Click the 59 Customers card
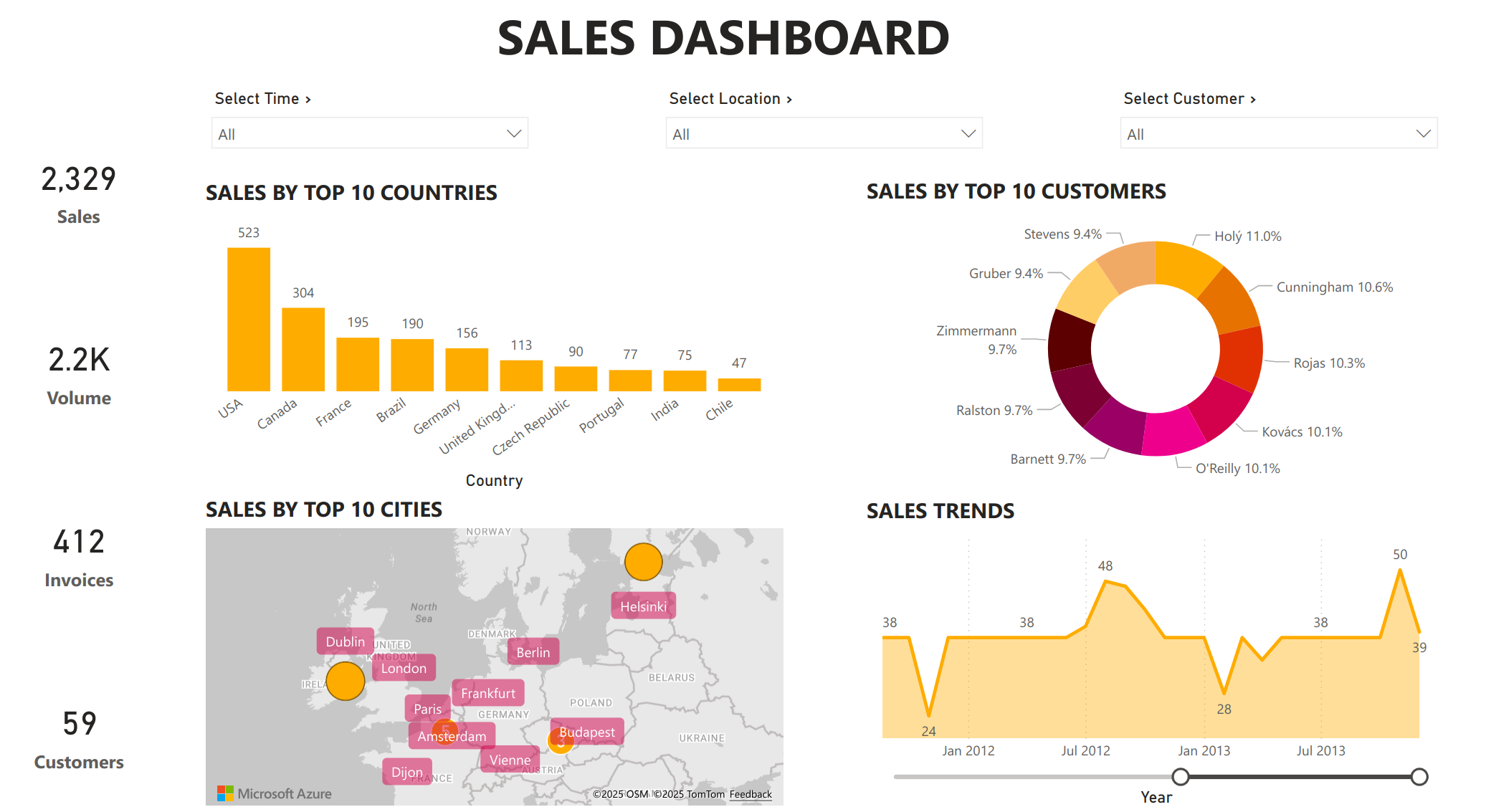The height and width of the screenshot is (812, 1486). (x=79, y=740)
